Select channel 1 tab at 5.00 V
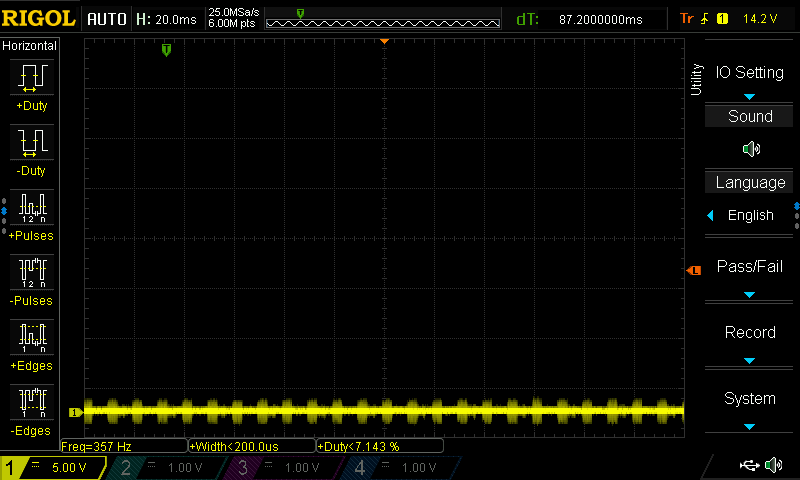The height and width of the screenshot is (480, 800). point(53,467)
